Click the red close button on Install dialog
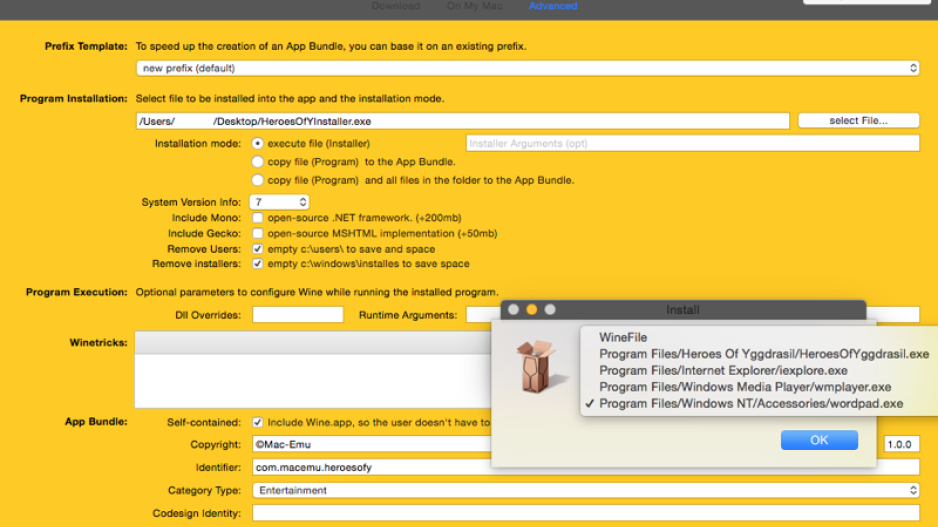Viewport: 938px width, 527px height. pos(514,310)
